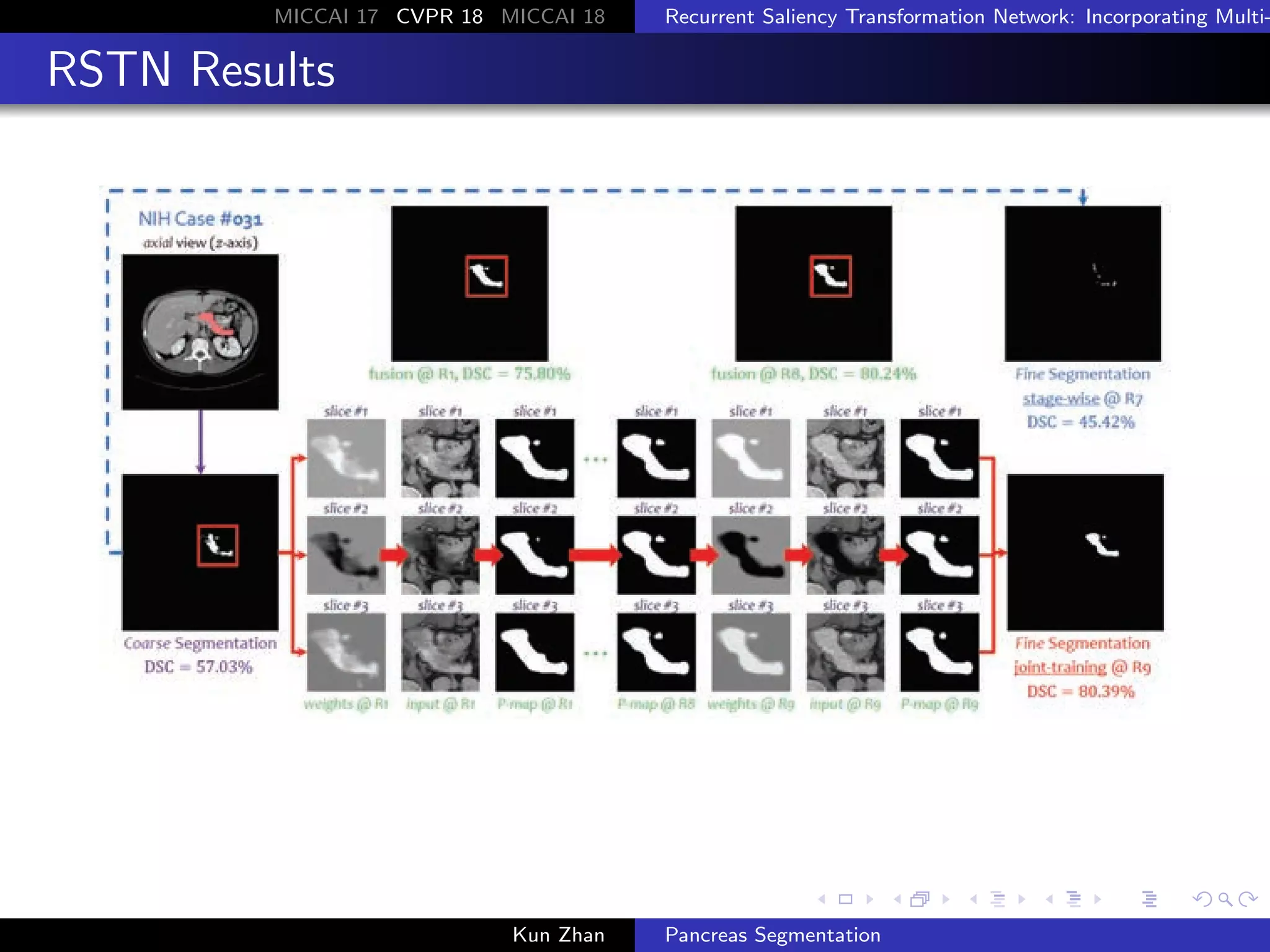The image size is (1270, 952).
Task: Click the 'P-map @ R9' column label
Action: [x=939, y=704]
